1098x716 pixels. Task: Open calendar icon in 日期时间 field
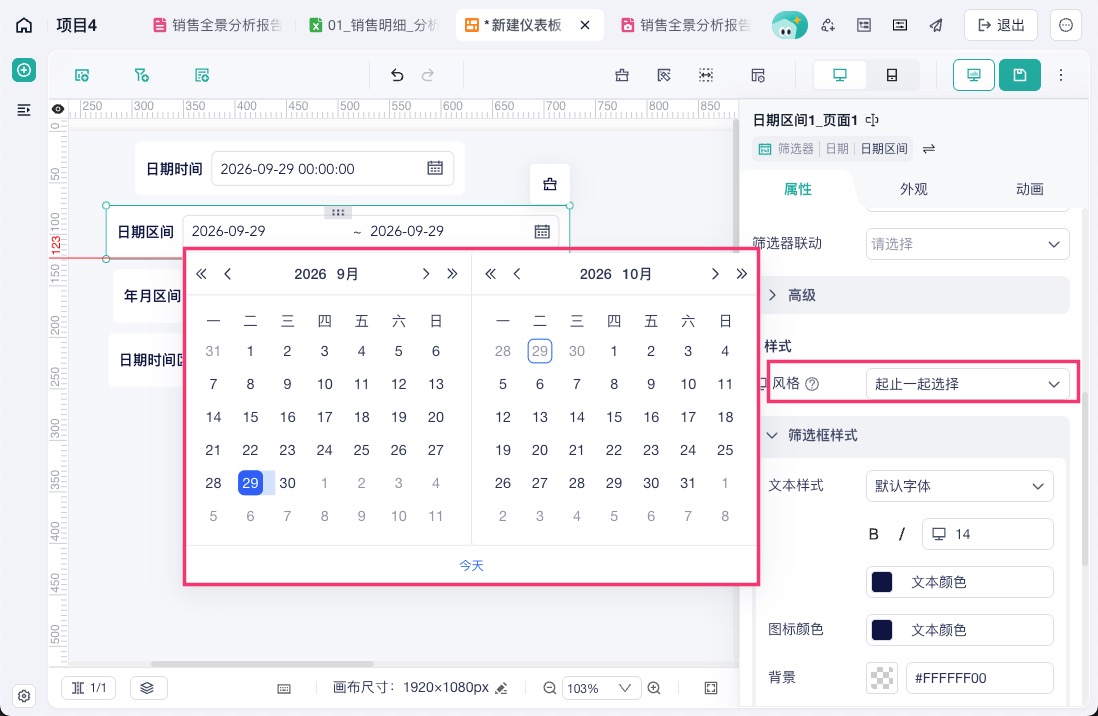(x=435, y=168)
